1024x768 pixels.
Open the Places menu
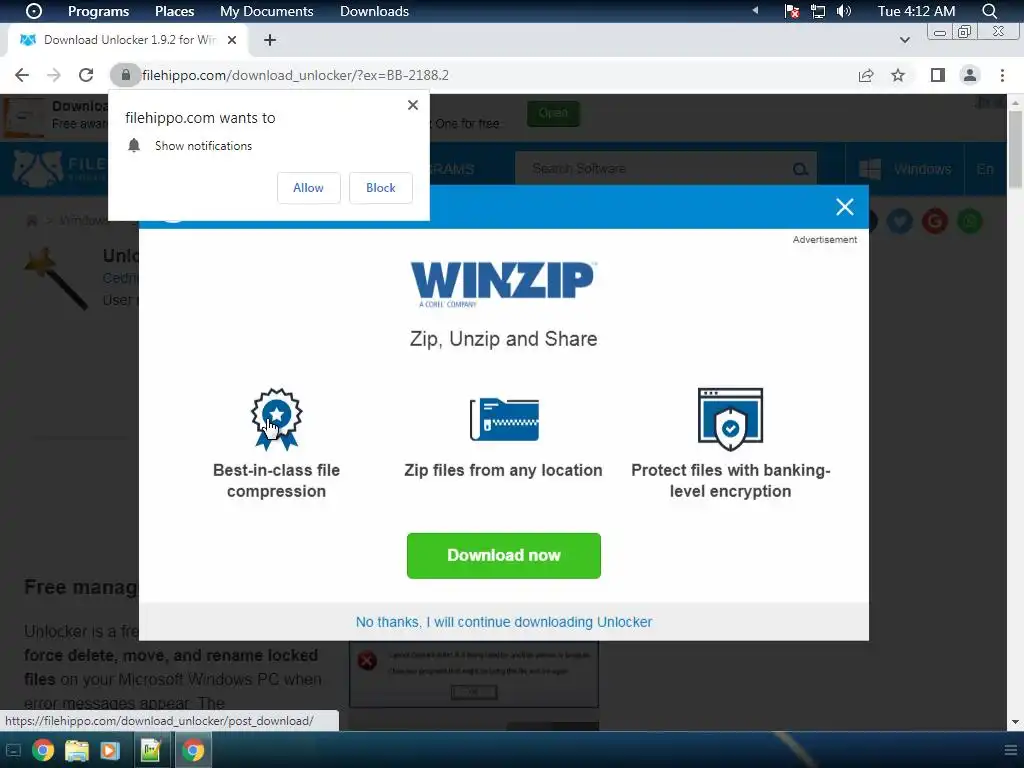click(174, 11)
